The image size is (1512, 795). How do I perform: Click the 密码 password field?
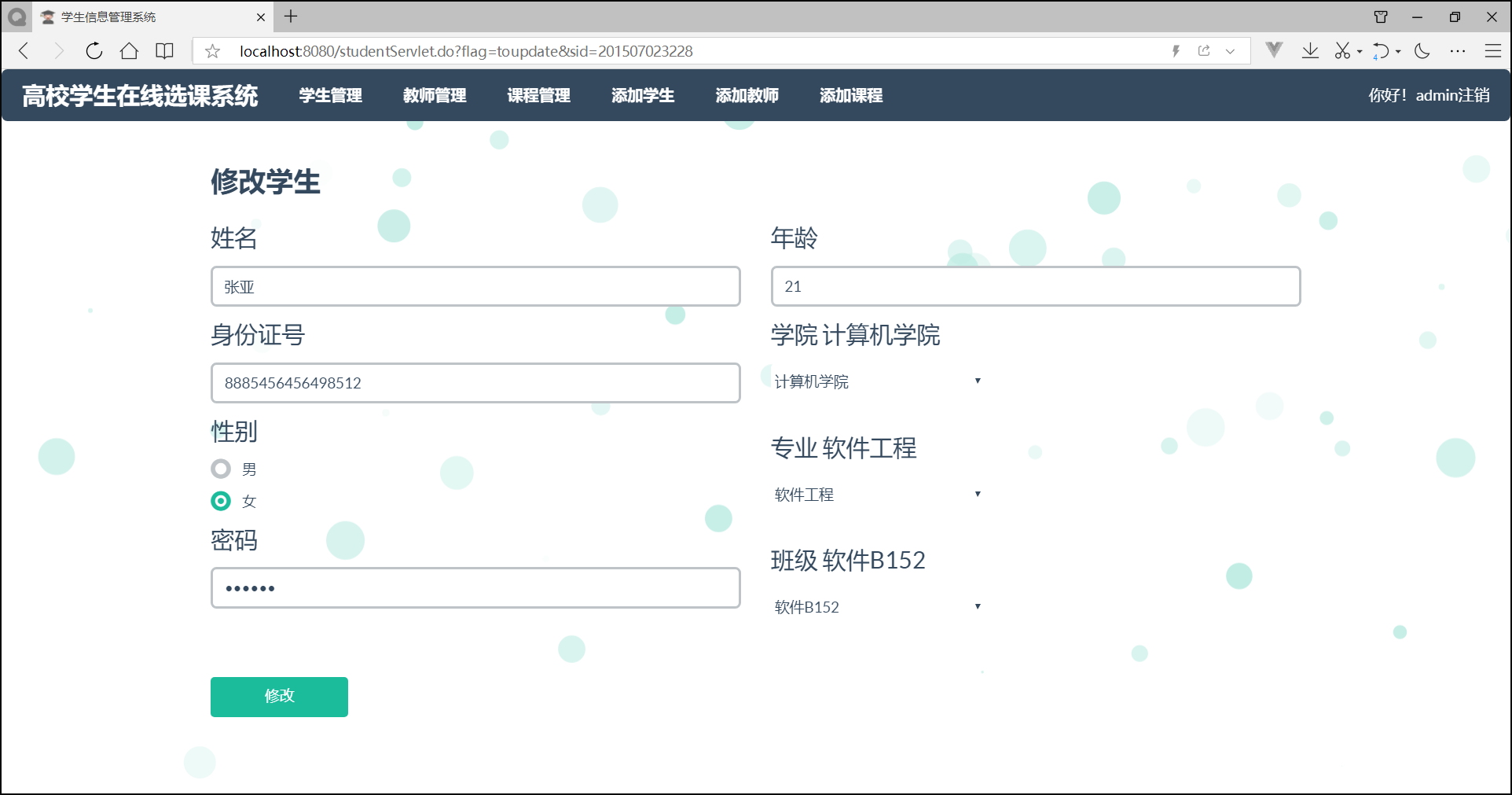coord(475,588)
